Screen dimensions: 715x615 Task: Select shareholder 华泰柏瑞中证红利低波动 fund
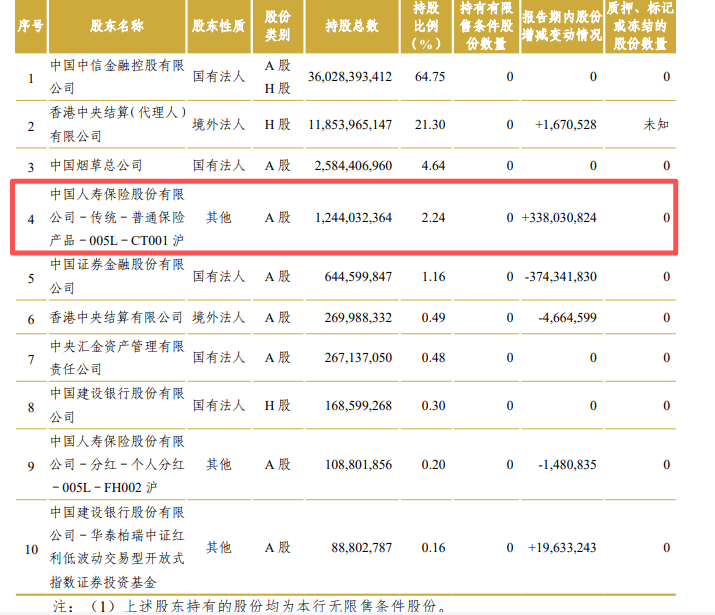tap(117, 547)
